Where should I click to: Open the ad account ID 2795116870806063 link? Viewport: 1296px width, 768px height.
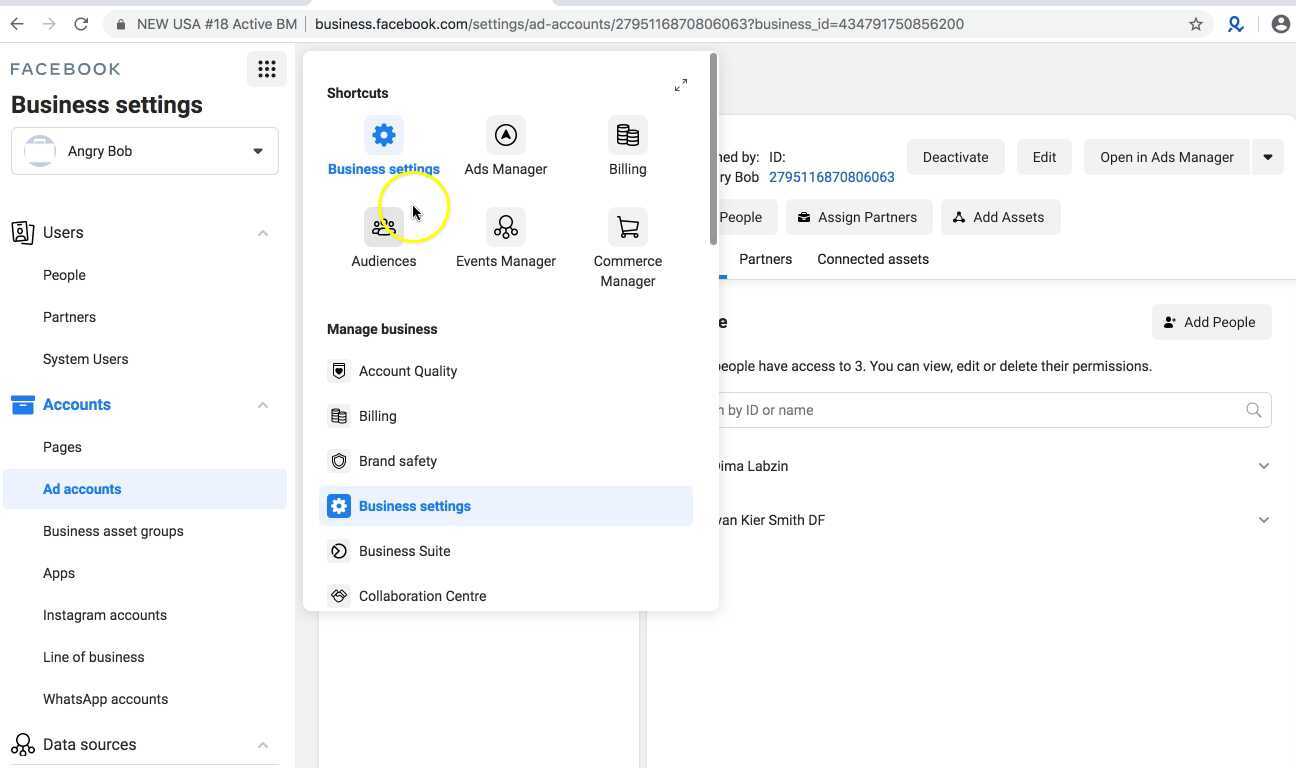pyautogui.click(x=831, y=177)
